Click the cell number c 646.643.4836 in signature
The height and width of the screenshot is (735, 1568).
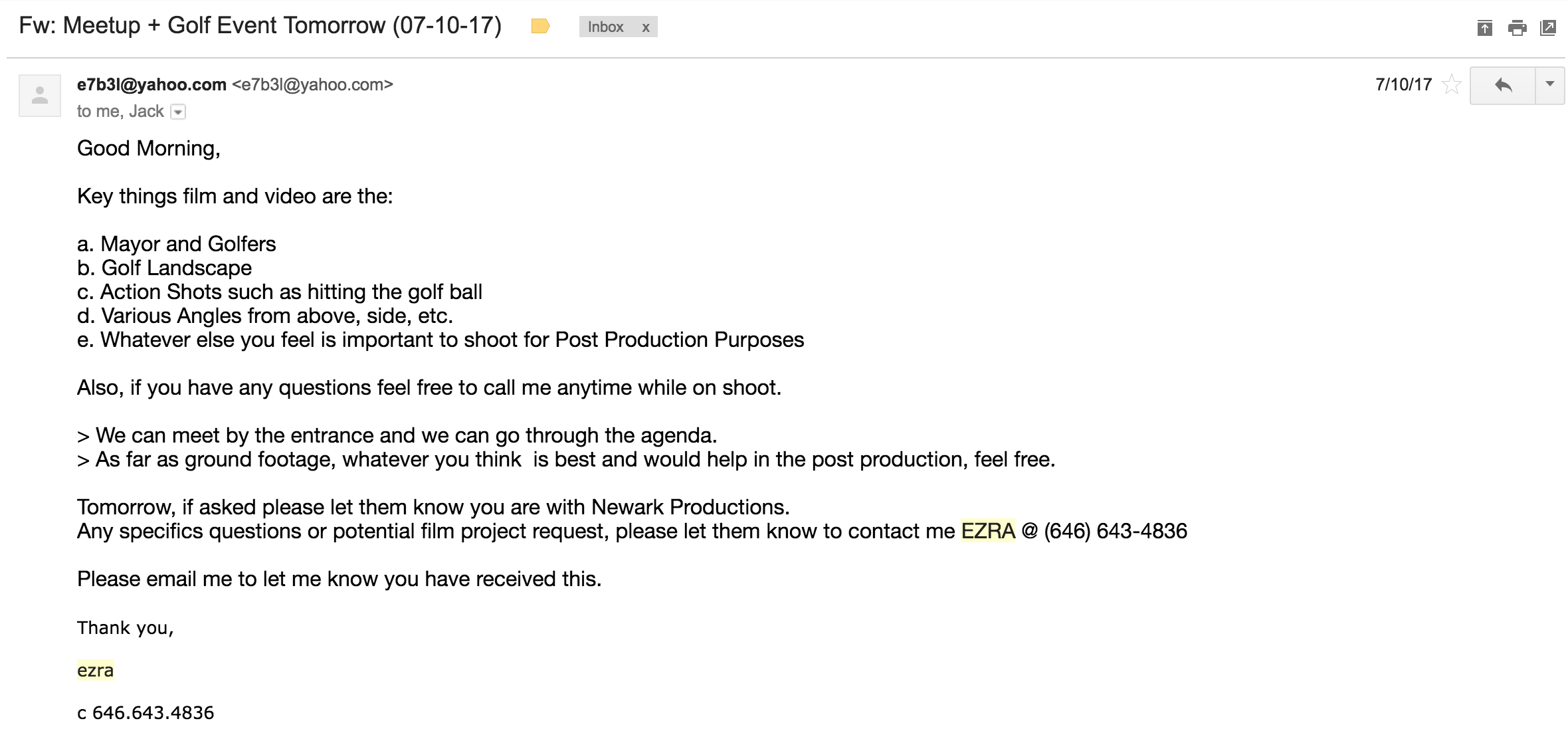[146, 712]
